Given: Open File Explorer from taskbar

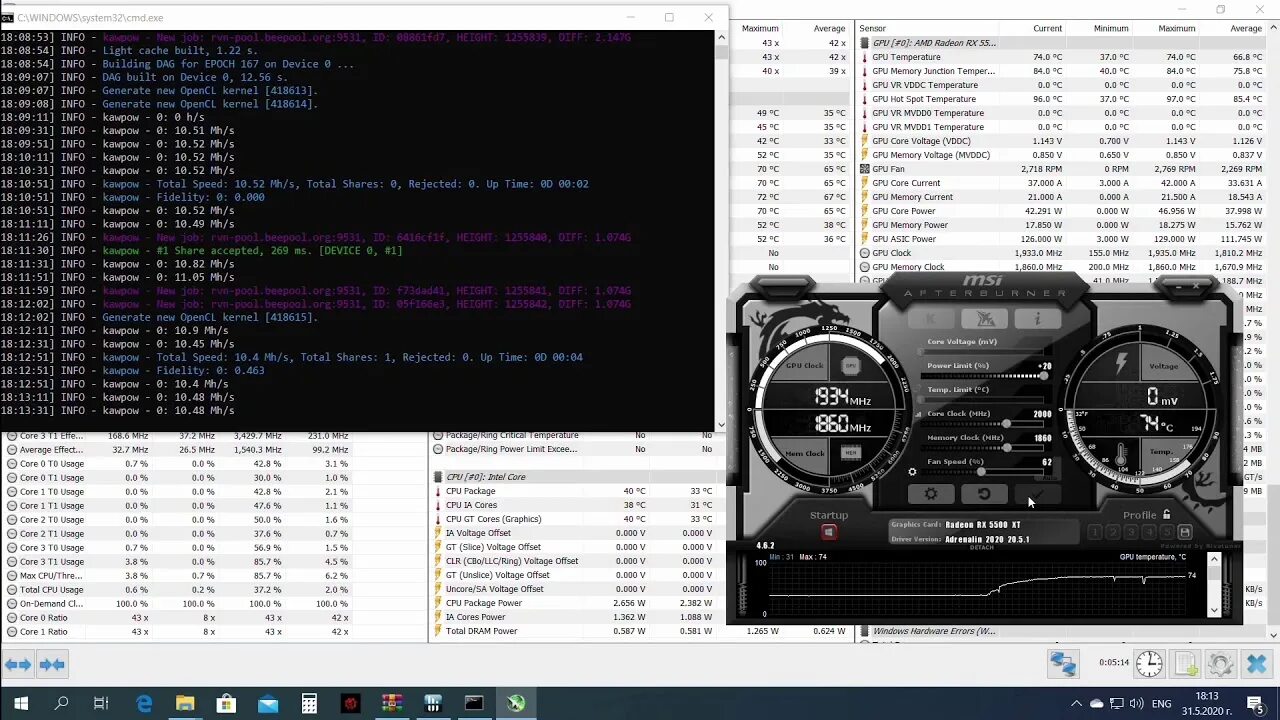Looking at the screenshot, I should click(x=185, y=704).
